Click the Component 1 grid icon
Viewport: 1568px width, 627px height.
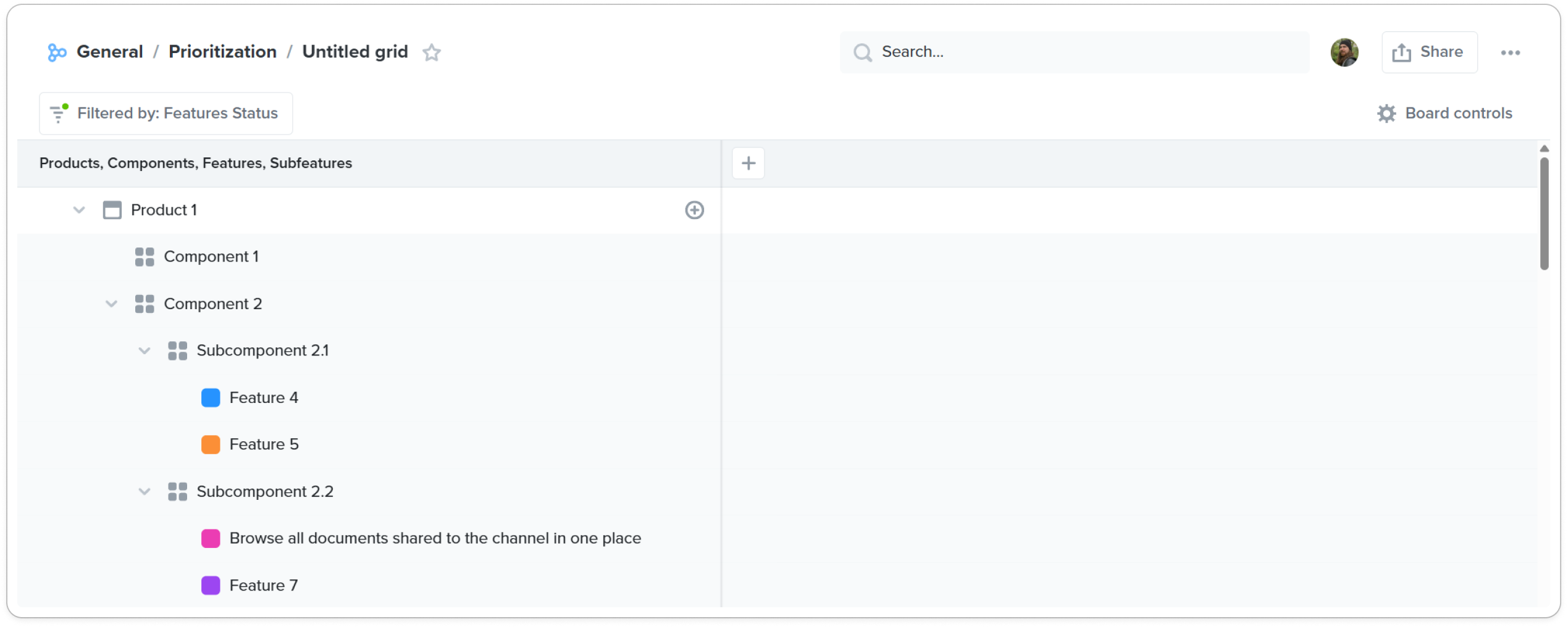pos(144,257)
